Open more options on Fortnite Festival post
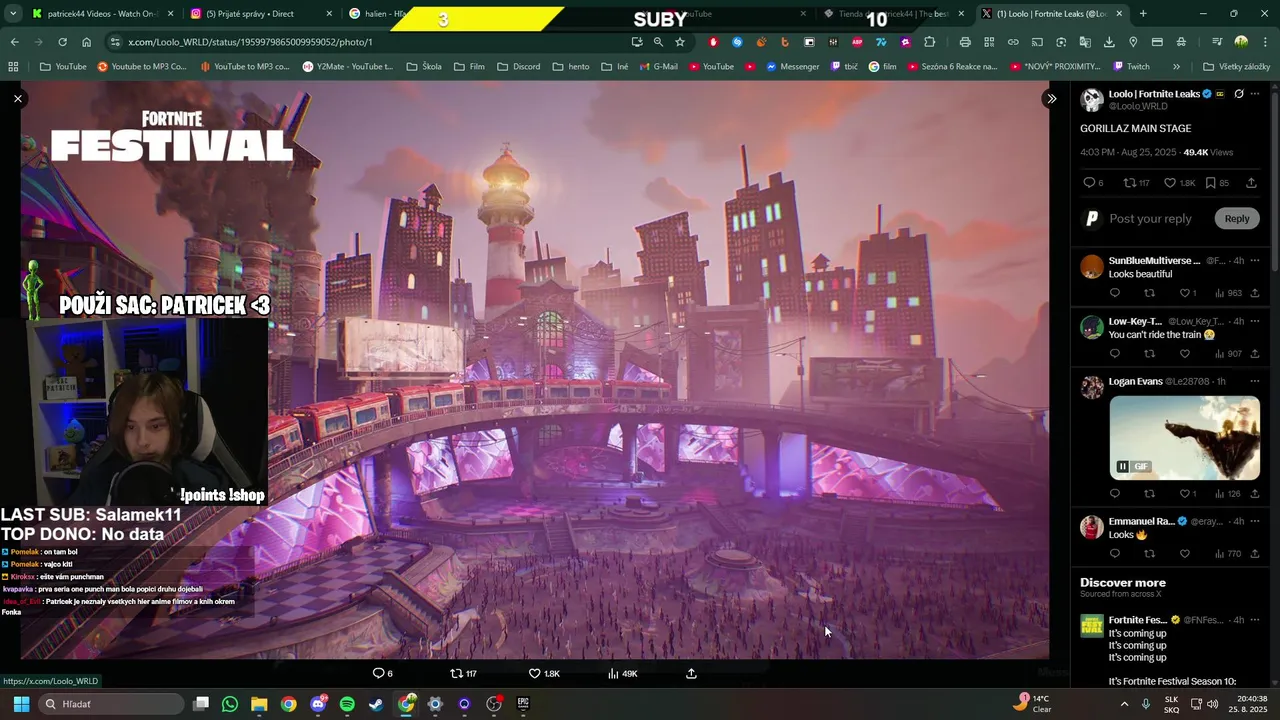 pos(1255,620)
